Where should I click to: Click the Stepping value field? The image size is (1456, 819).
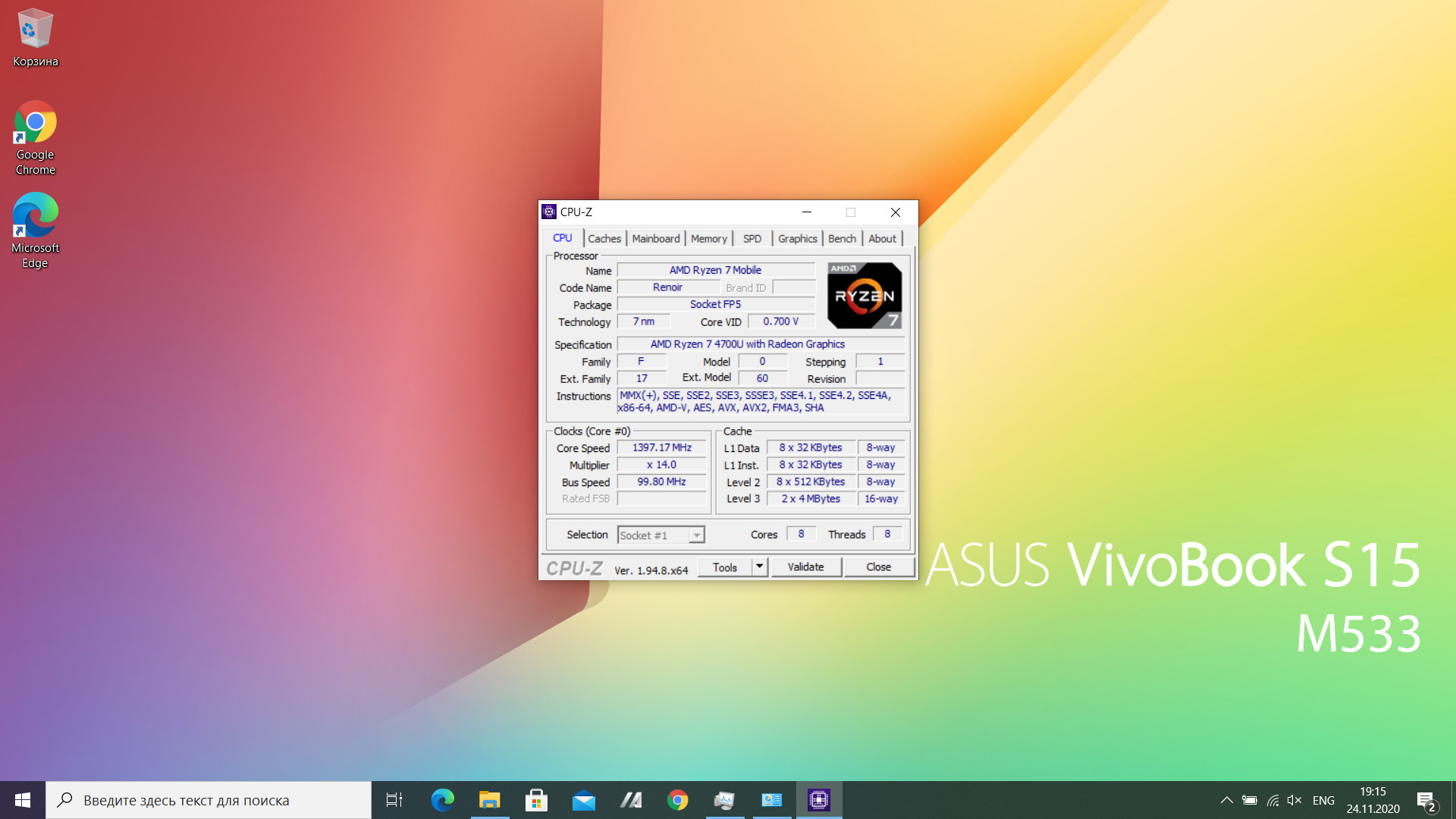880,362
